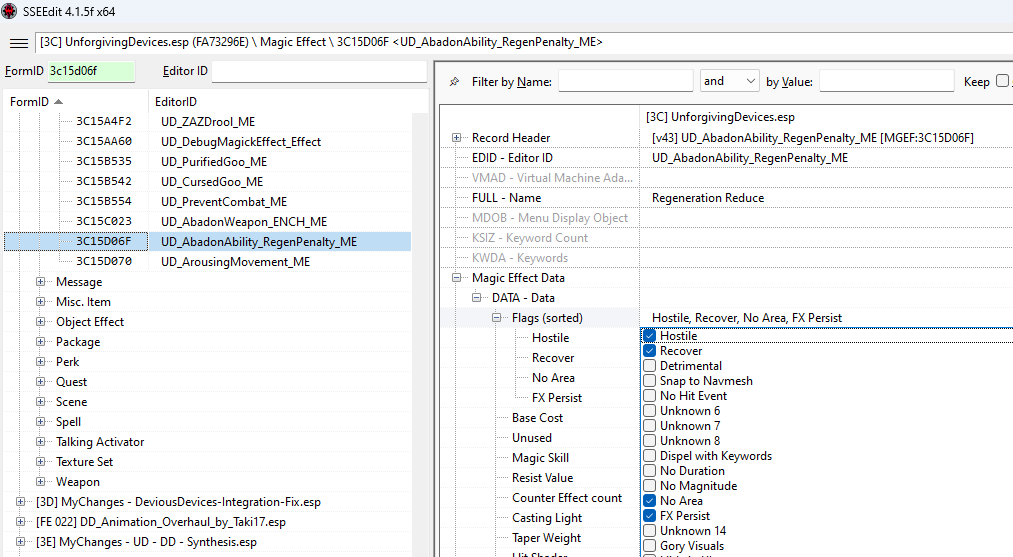Click the 'Regeneration Reduce' name value

708,198
